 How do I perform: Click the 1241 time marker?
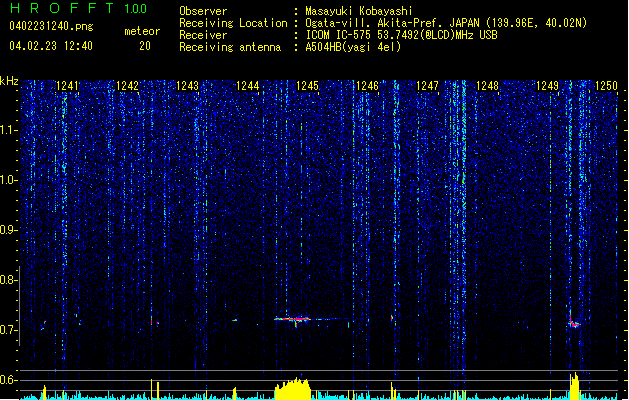click(67, 86)
